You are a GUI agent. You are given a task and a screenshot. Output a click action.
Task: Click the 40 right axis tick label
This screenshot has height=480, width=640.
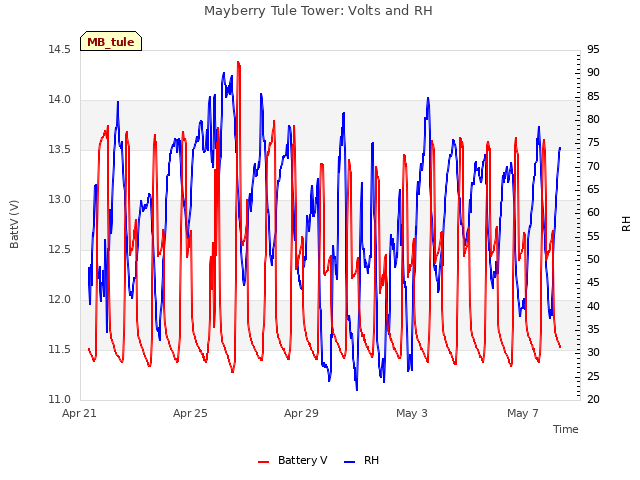coord(593,306)
